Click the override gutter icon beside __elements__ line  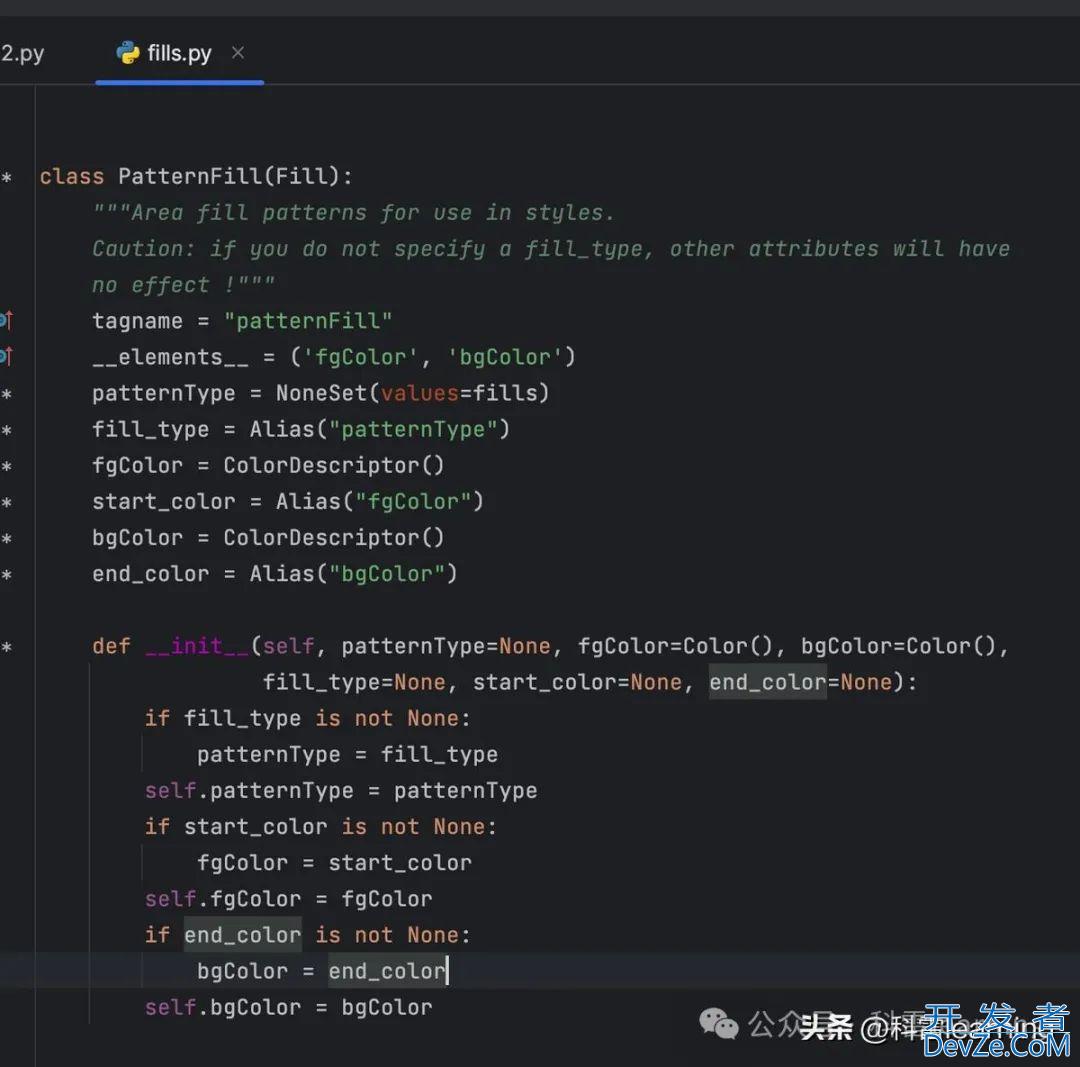coord(6,355)
